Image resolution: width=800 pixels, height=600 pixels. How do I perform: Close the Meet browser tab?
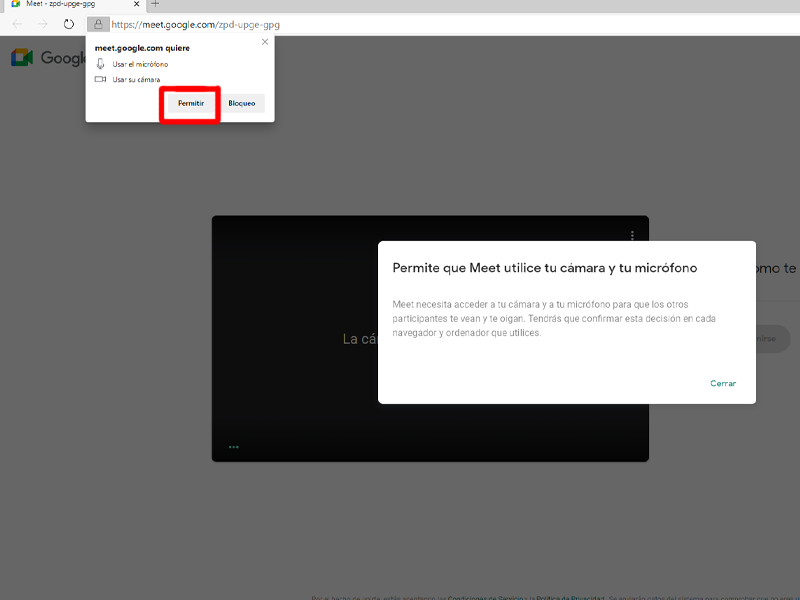point(136,4)
